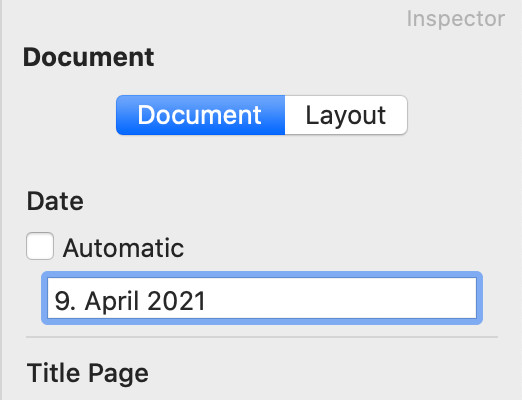Click the inspector panel's left border
The height and width of the screenshot is (400, 522).
point(1,200)
